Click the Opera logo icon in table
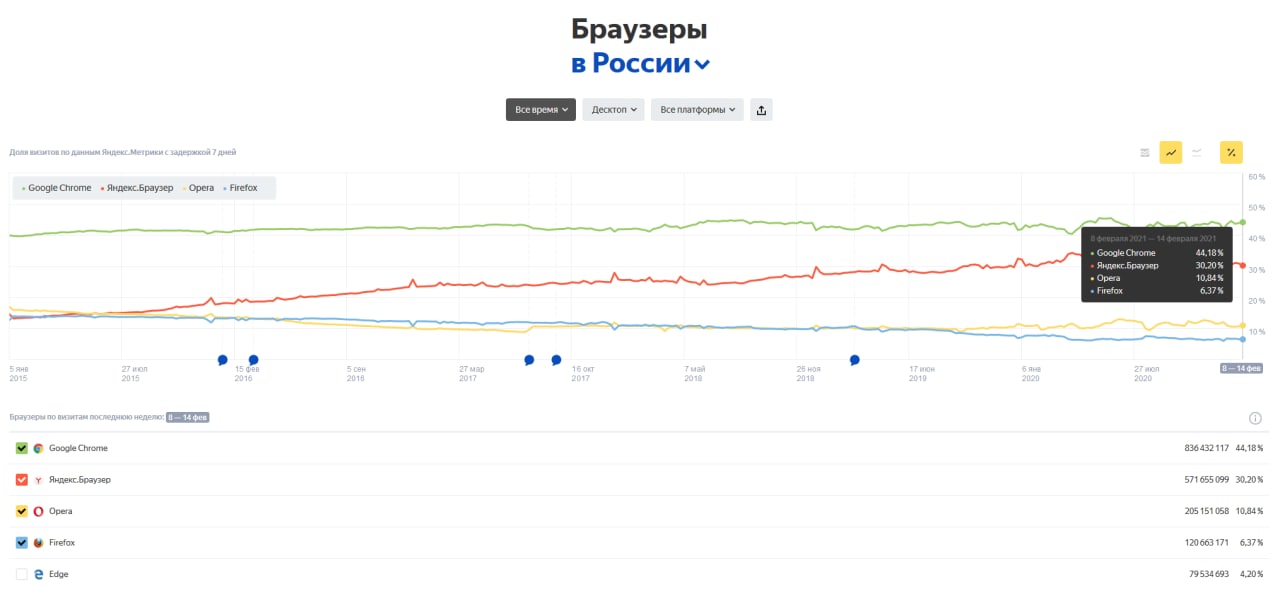Viewport: 1280px width, 589px height. click(38, 511)
